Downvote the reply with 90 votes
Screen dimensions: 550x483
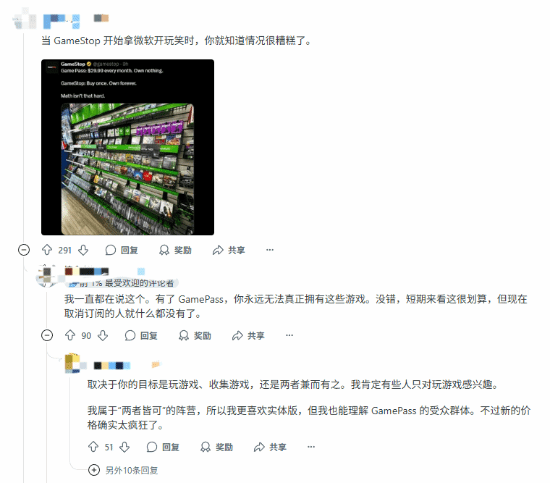(103, 335)
